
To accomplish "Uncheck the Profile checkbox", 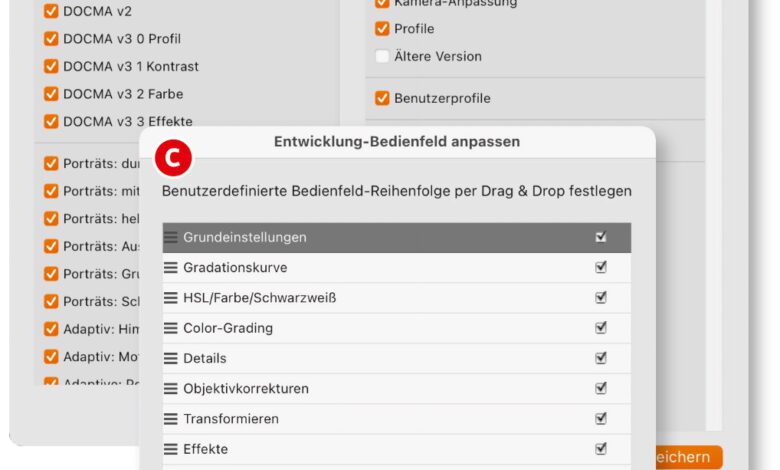I will pos(382,29).
